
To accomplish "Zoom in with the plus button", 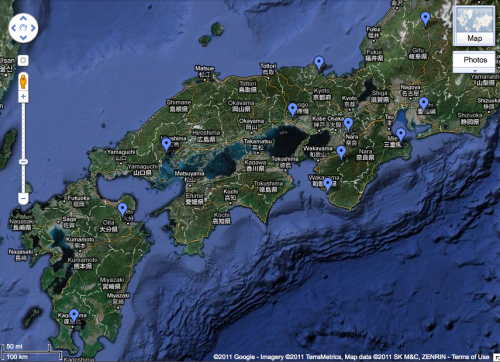I will pos(23,97).
